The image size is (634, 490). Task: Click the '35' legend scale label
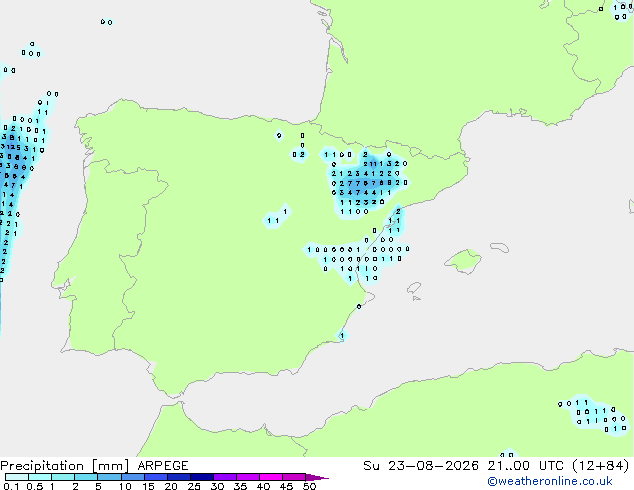pyautogui.click(x=240, y=486)
